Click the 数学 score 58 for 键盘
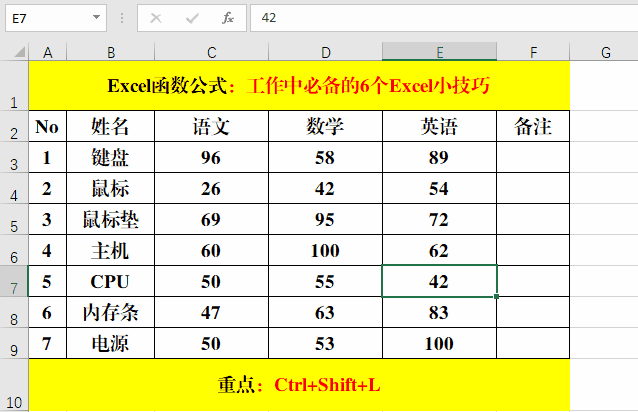Screen dimensions: 638x412 [326, 157]
